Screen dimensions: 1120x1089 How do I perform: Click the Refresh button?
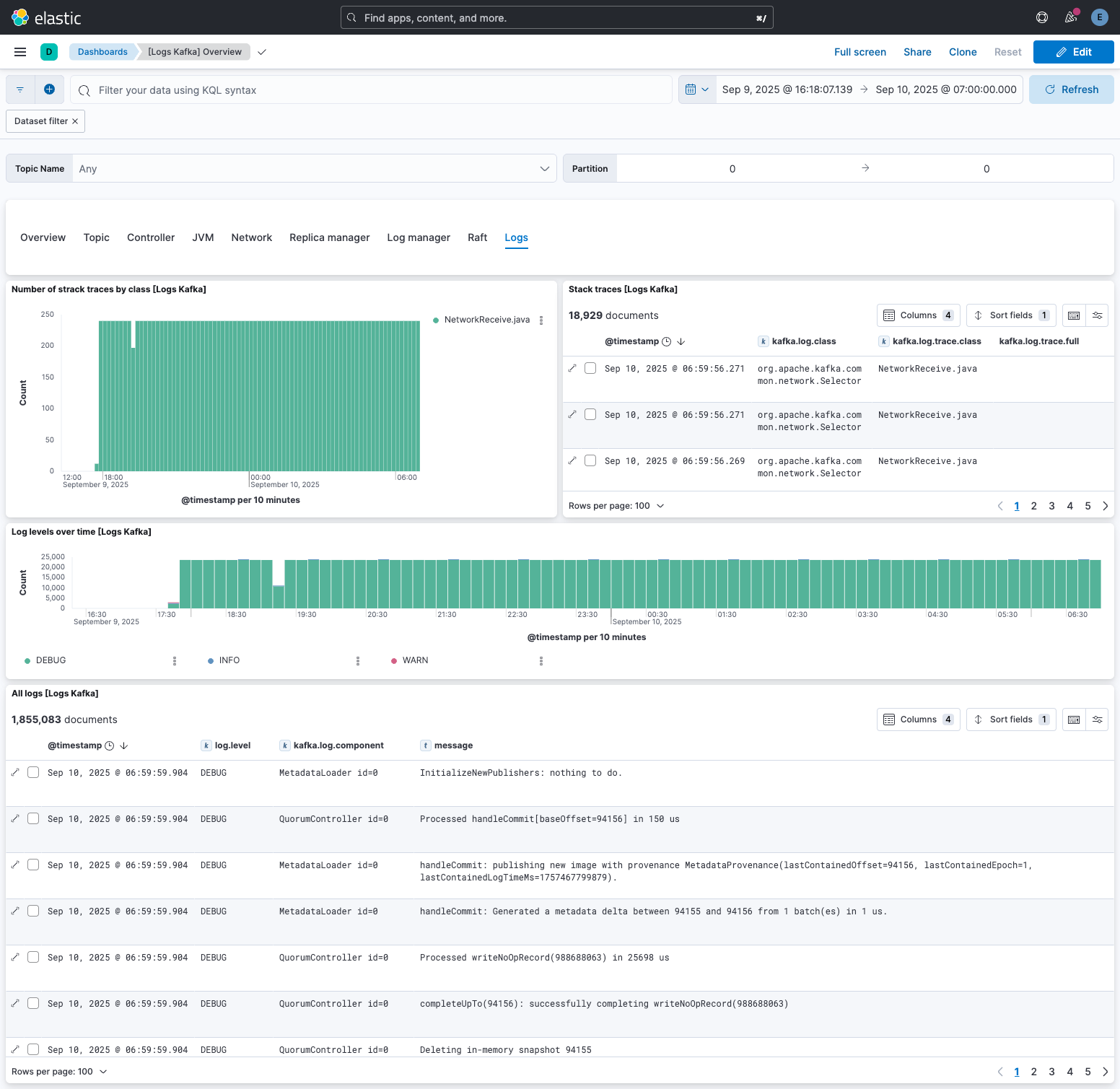[1071, 89]
